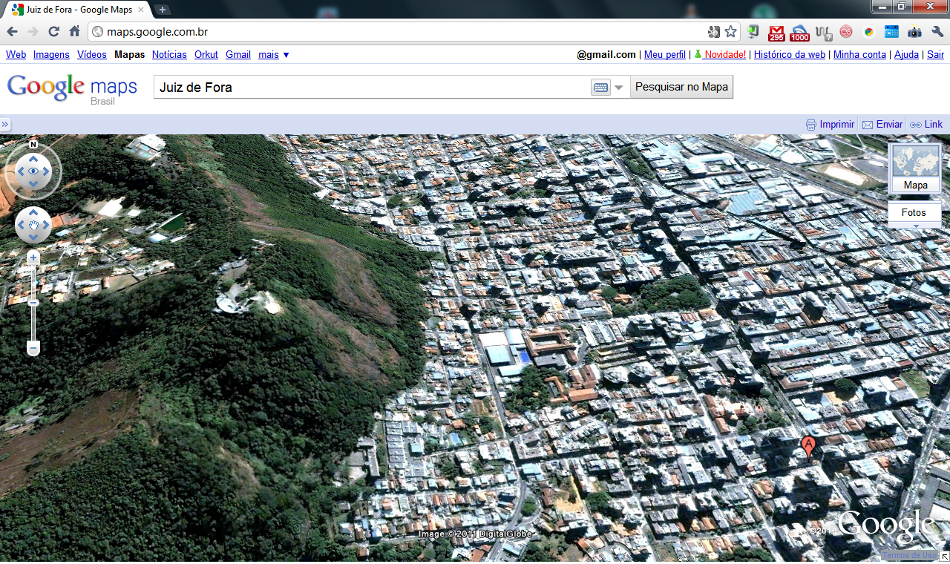Viewport: 950px width, 564px height.
Task: Switch to Mapa view thumbnail
Action: click(914, 168)
